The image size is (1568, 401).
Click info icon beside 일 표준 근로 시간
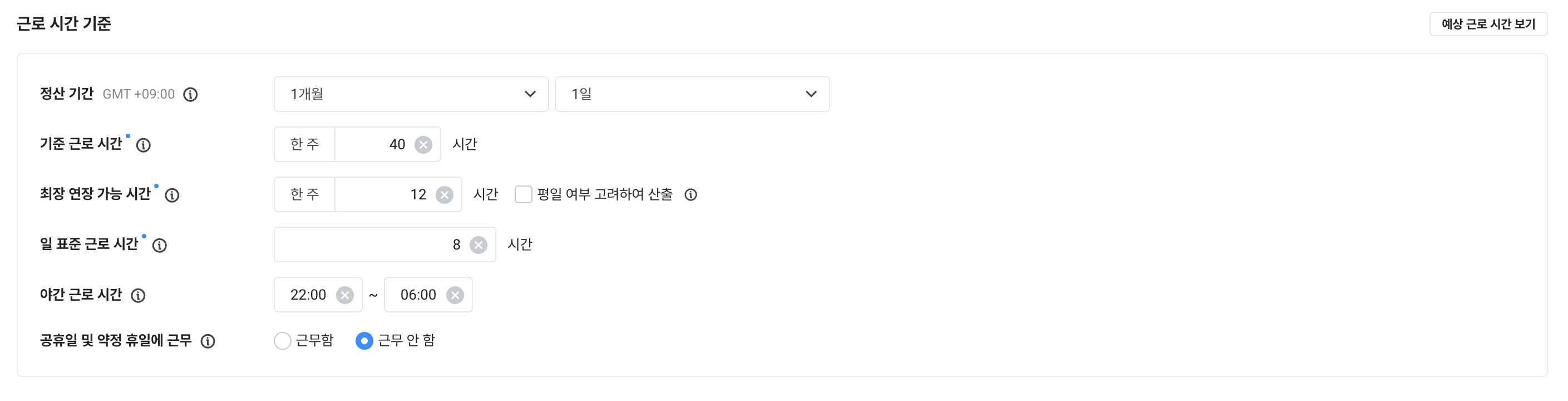[160, 246]
